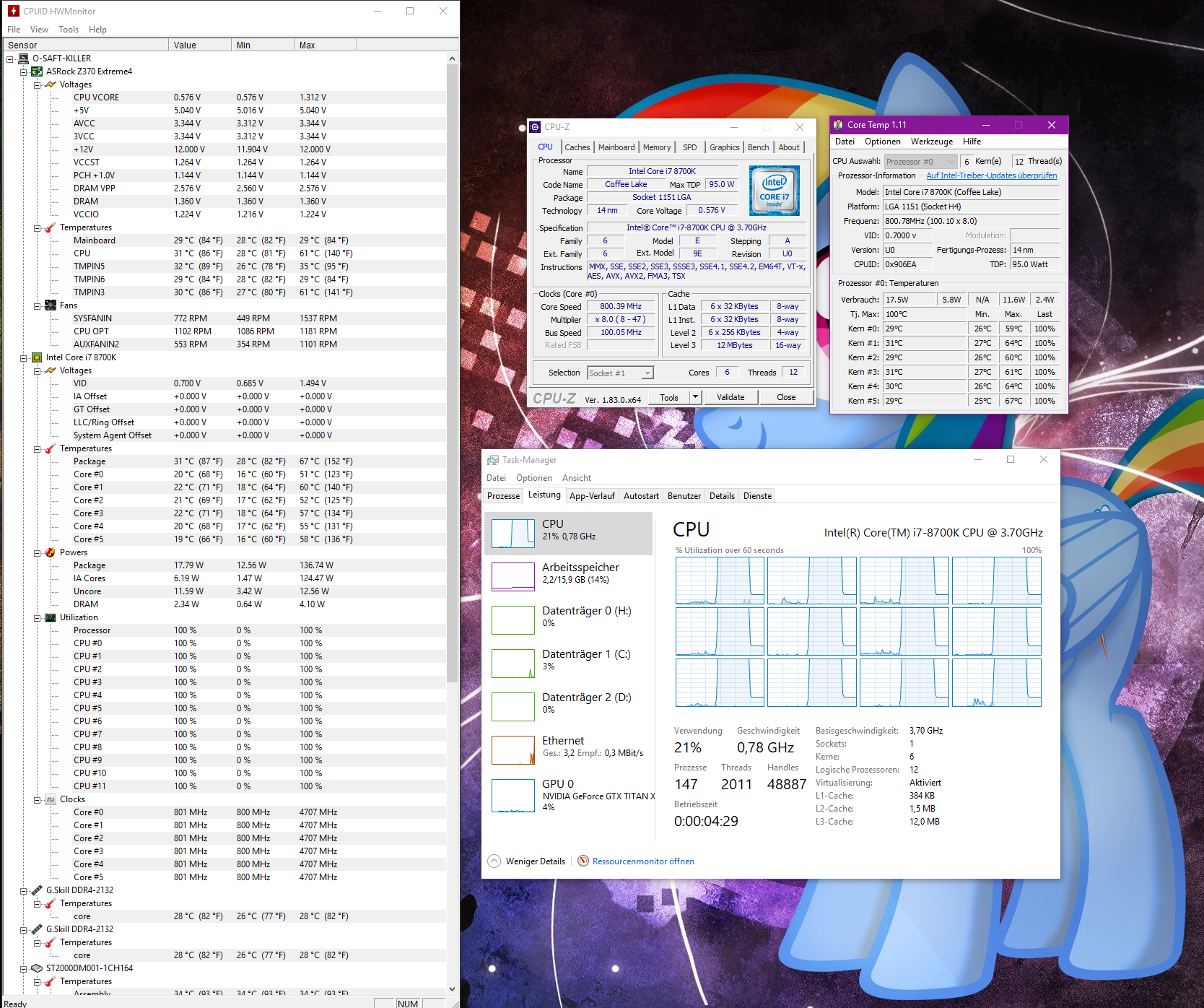Click the Validate button in CPU-Z
Viewport: 1204px width, 1008px height.
[x=730, y=397]
